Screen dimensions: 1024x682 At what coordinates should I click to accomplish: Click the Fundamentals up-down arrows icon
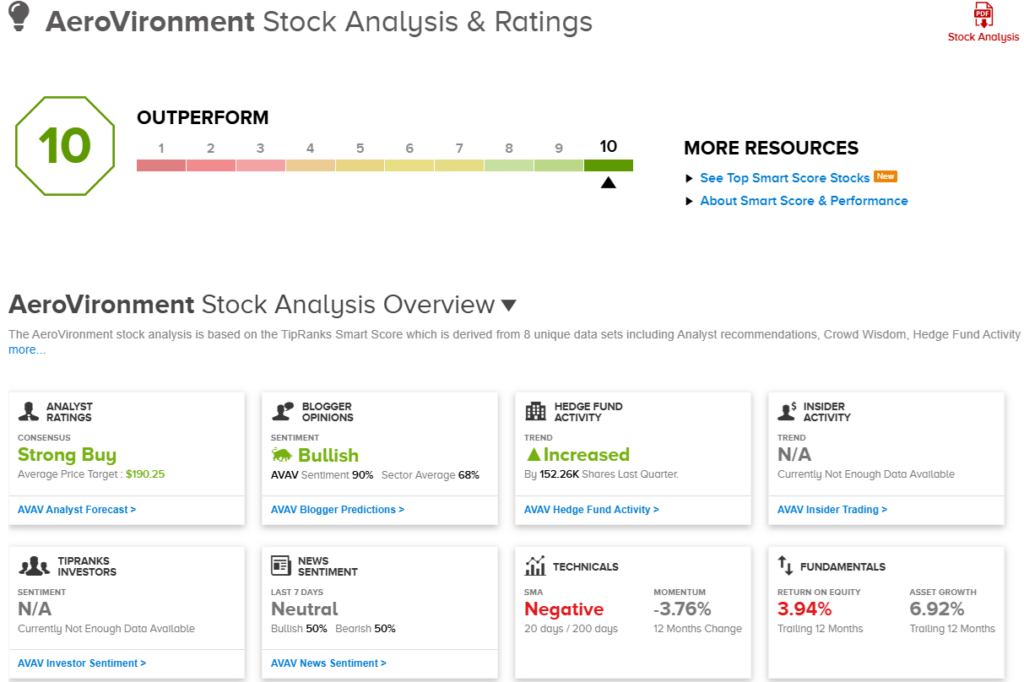click(785, 566)
